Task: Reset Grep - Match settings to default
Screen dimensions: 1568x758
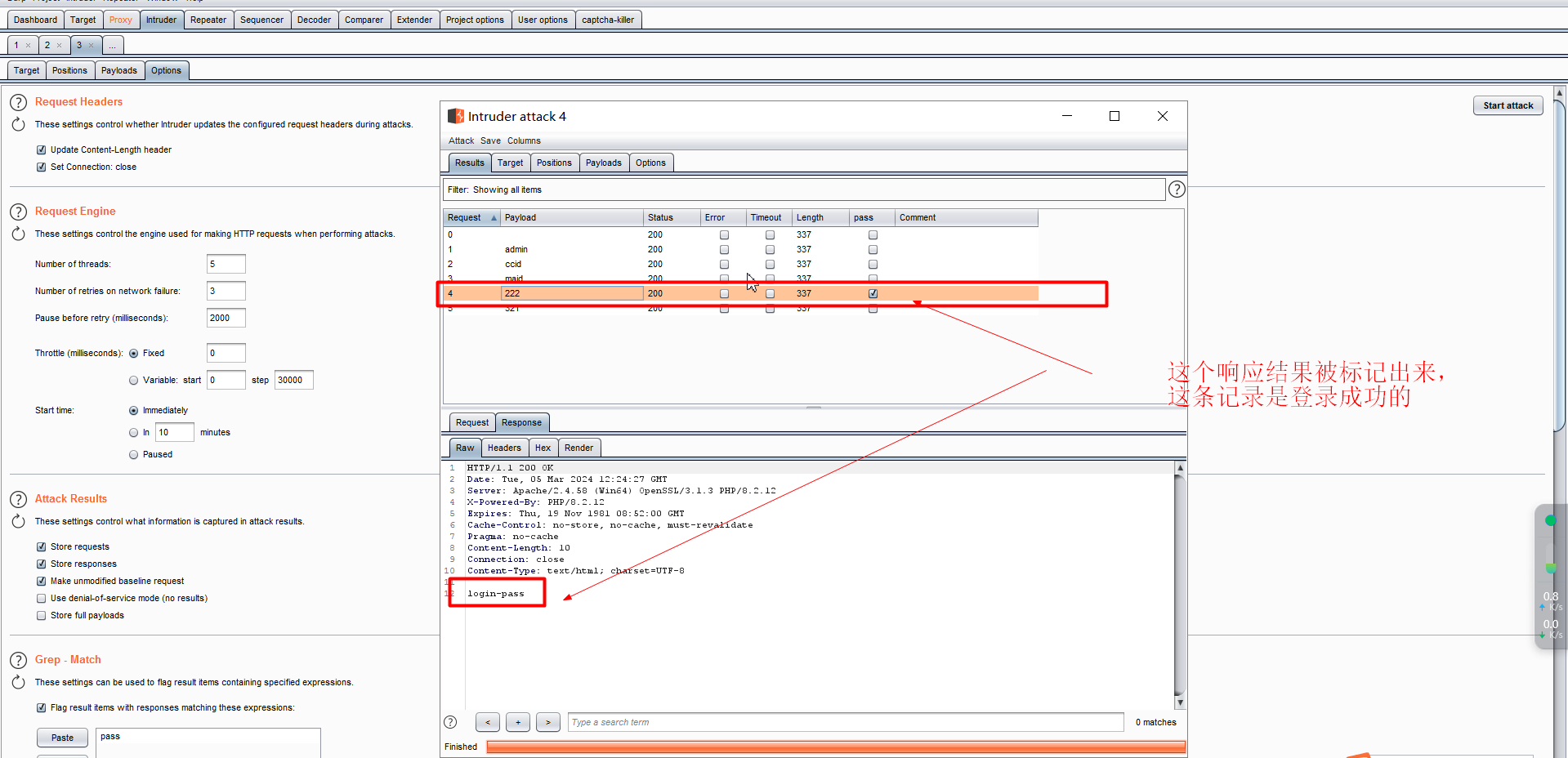Action: tap(18, 683)
